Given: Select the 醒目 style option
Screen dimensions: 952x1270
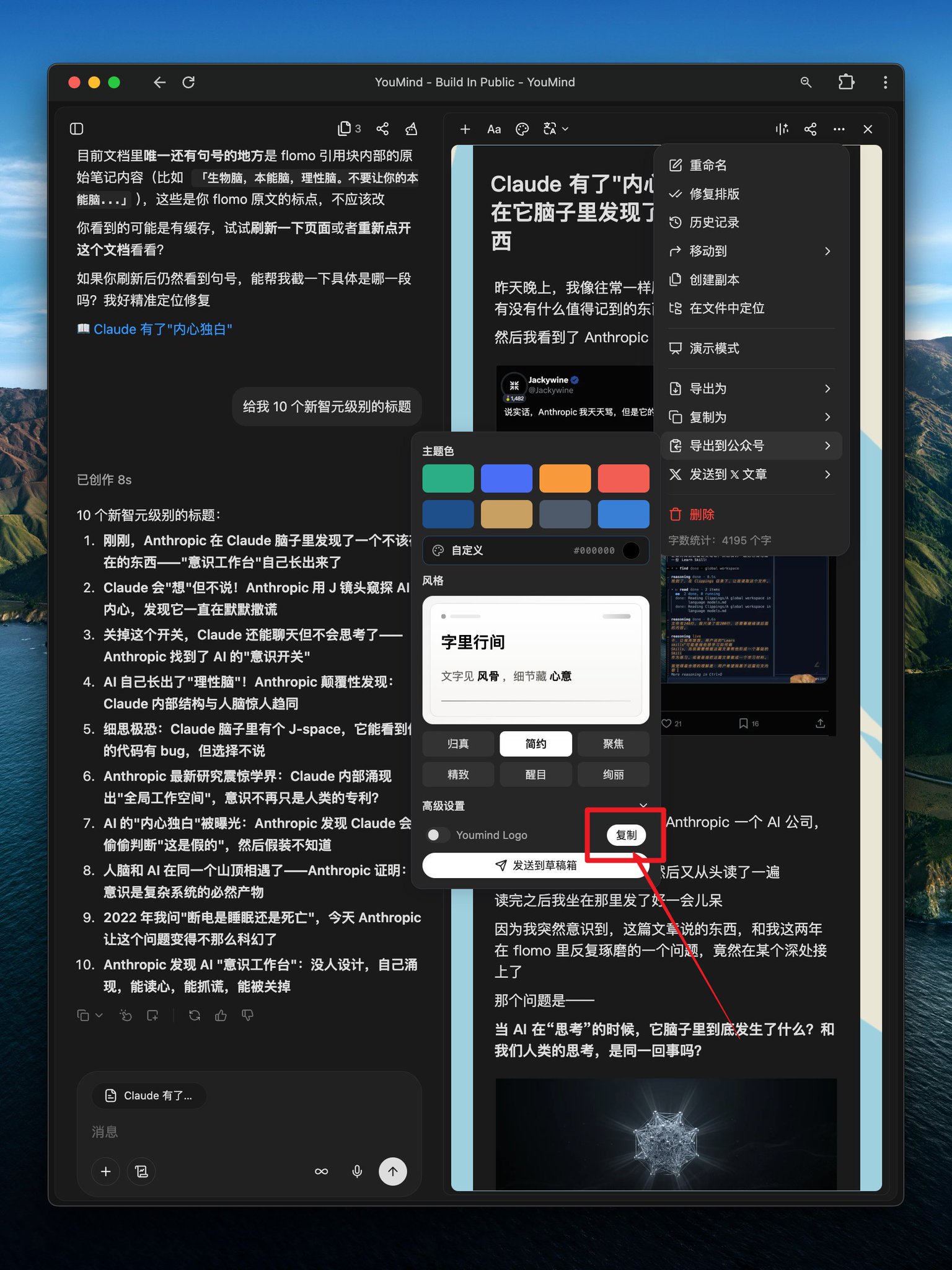Looking at the screenshot, I should click(535, 775).
